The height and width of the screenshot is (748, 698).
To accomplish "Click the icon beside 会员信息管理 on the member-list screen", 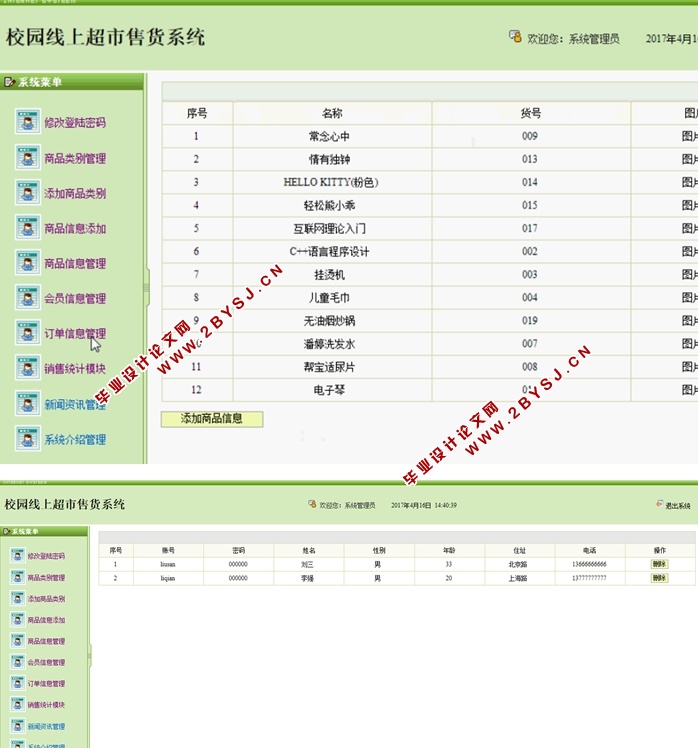I will (18, 662).
